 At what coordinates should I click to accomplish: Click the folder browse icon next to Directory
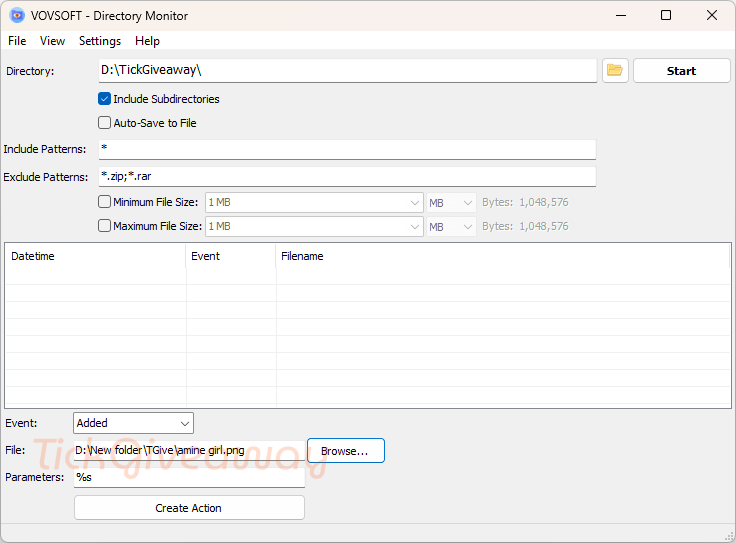615,71
